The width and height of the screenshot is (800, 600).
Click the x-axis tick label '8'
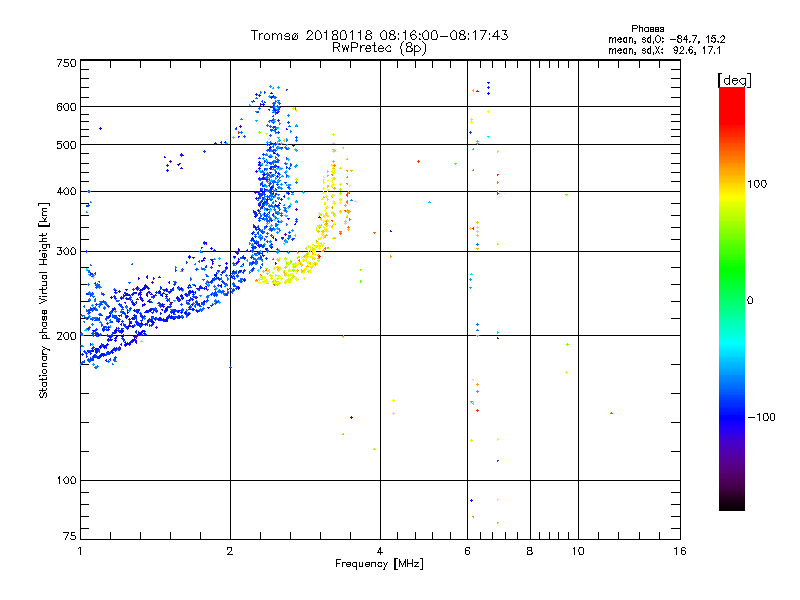[530, 551]
